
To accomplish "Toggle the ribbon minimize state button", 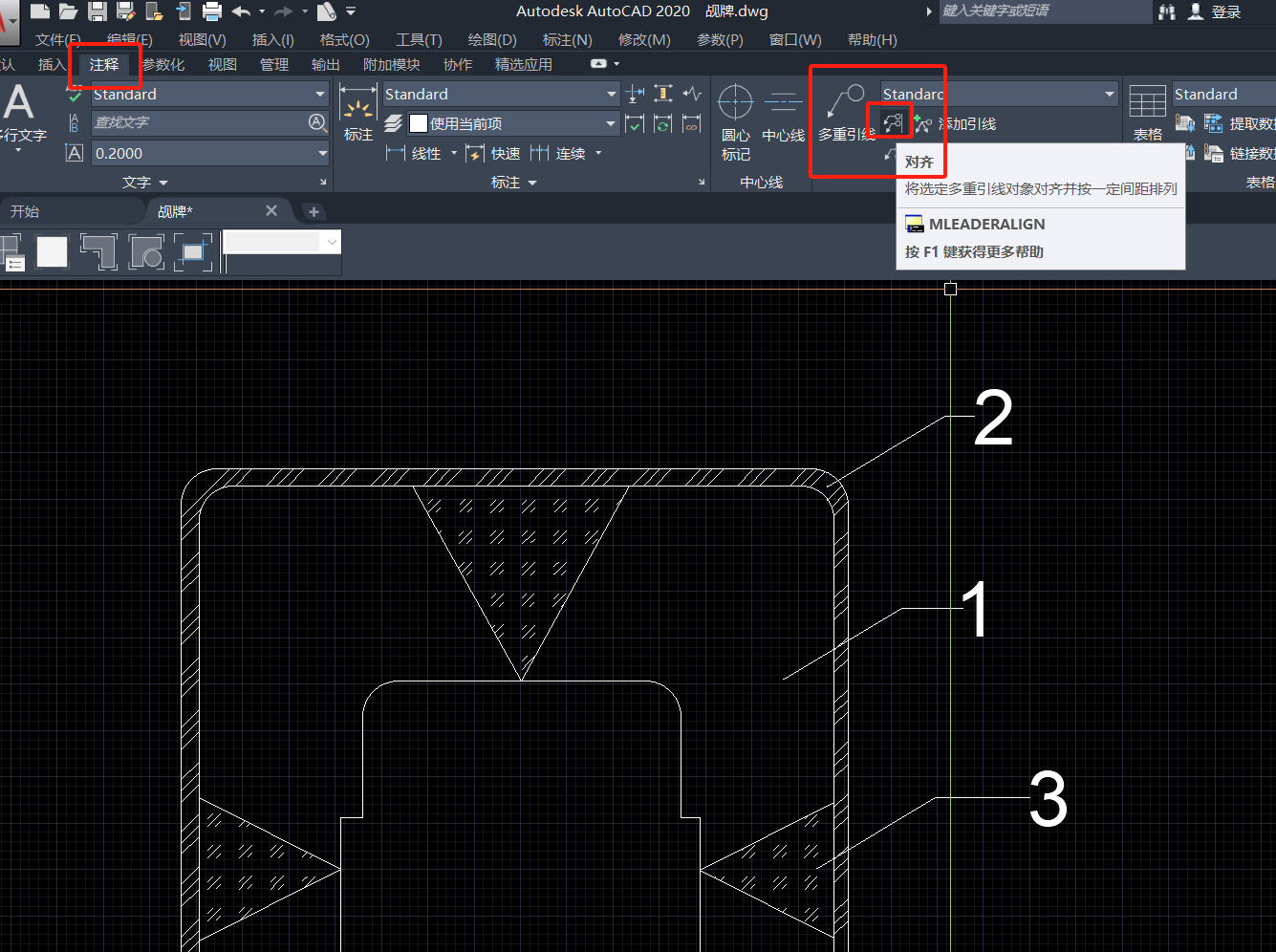I will click(599, 64).
